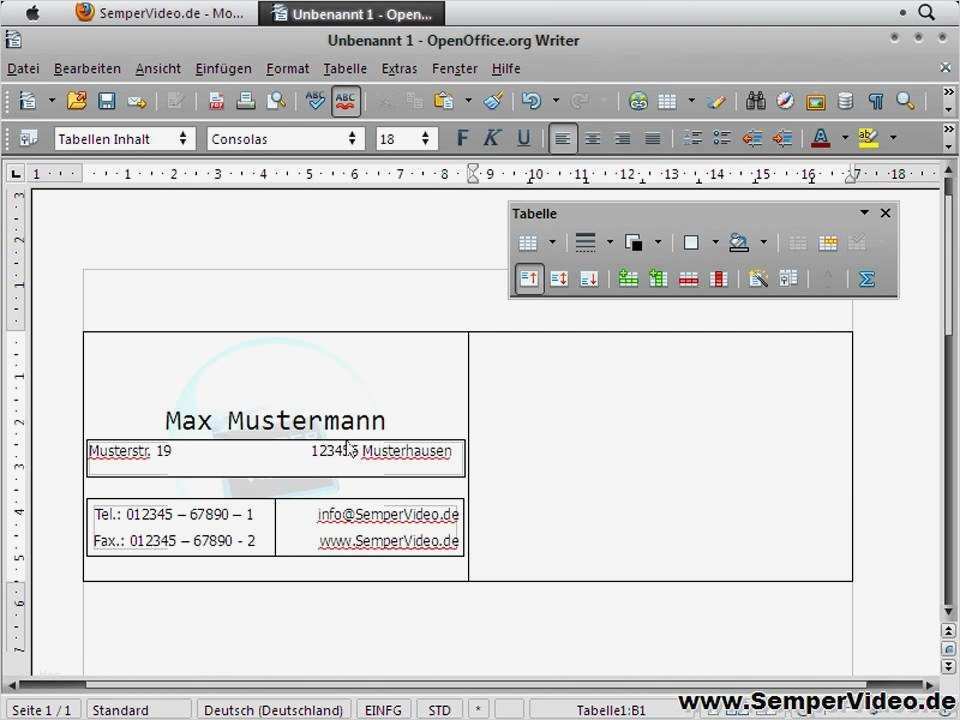Screen dimensions: 960x720
Task: Select the Format Paintbrush tool
Action: point(493,100)
